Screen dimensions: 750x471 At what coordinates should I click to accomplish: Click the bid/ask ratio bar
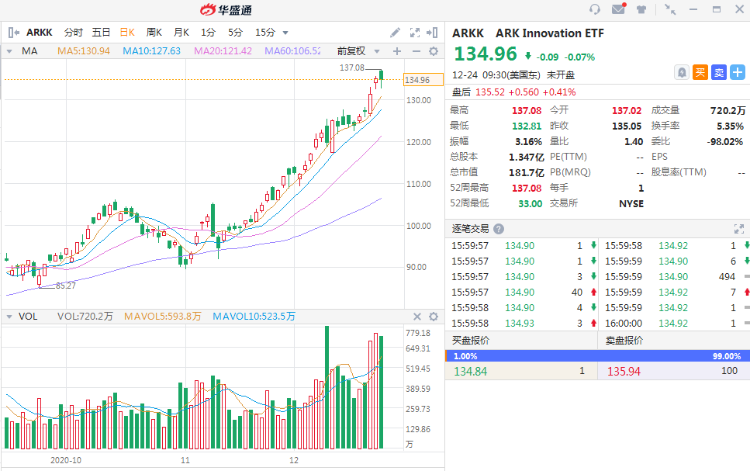(597, 356)
